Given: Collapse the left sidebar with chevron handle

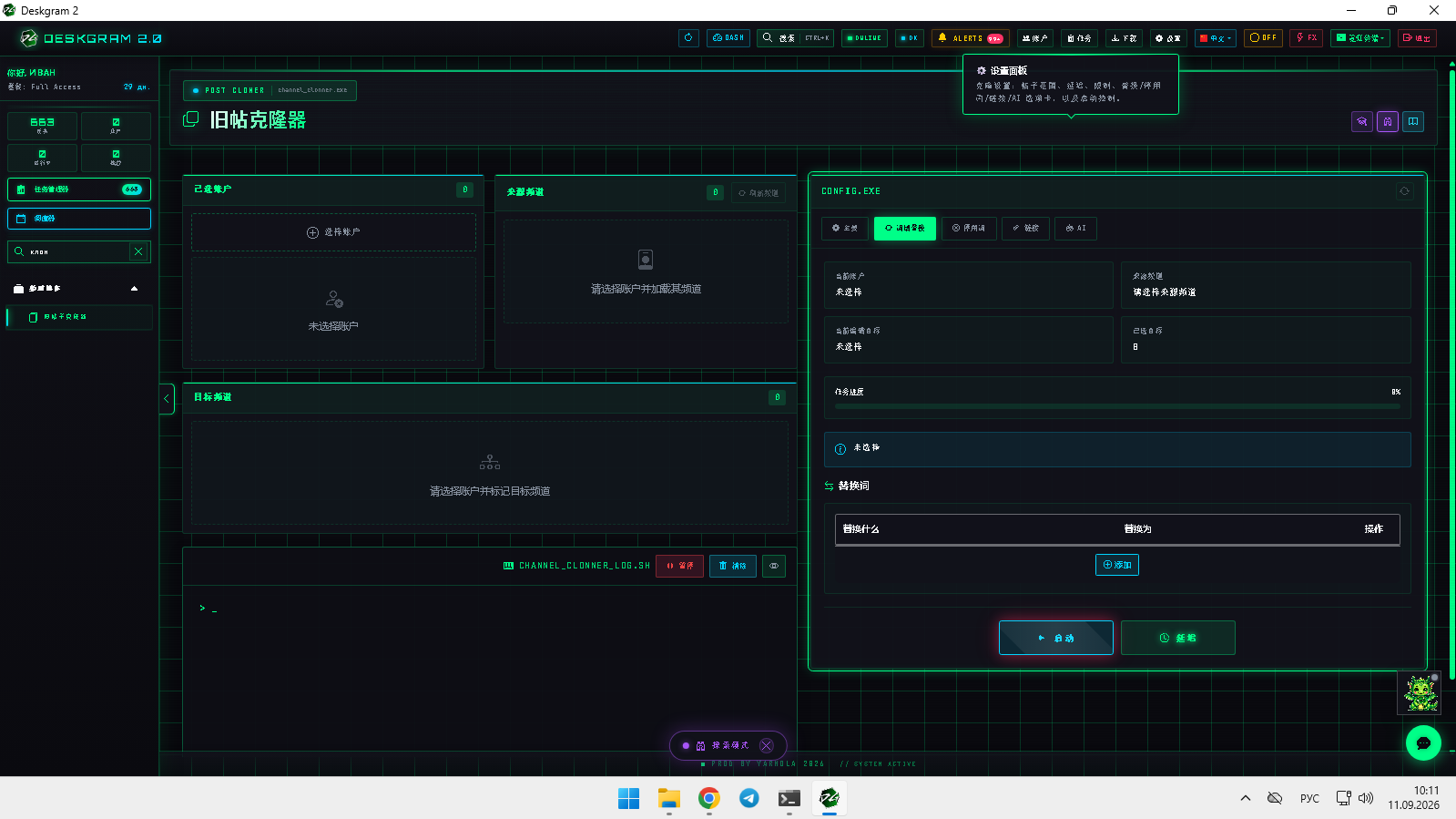Looking at the screenshot, I should pyautogui.click(x=167, y=399).
